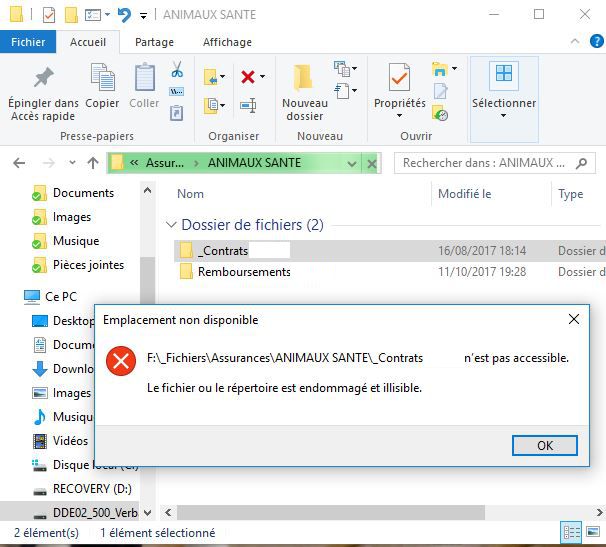This screenshot has width=606, height=547.
Task: Click the Historique icon with clock
Action: 440,113
